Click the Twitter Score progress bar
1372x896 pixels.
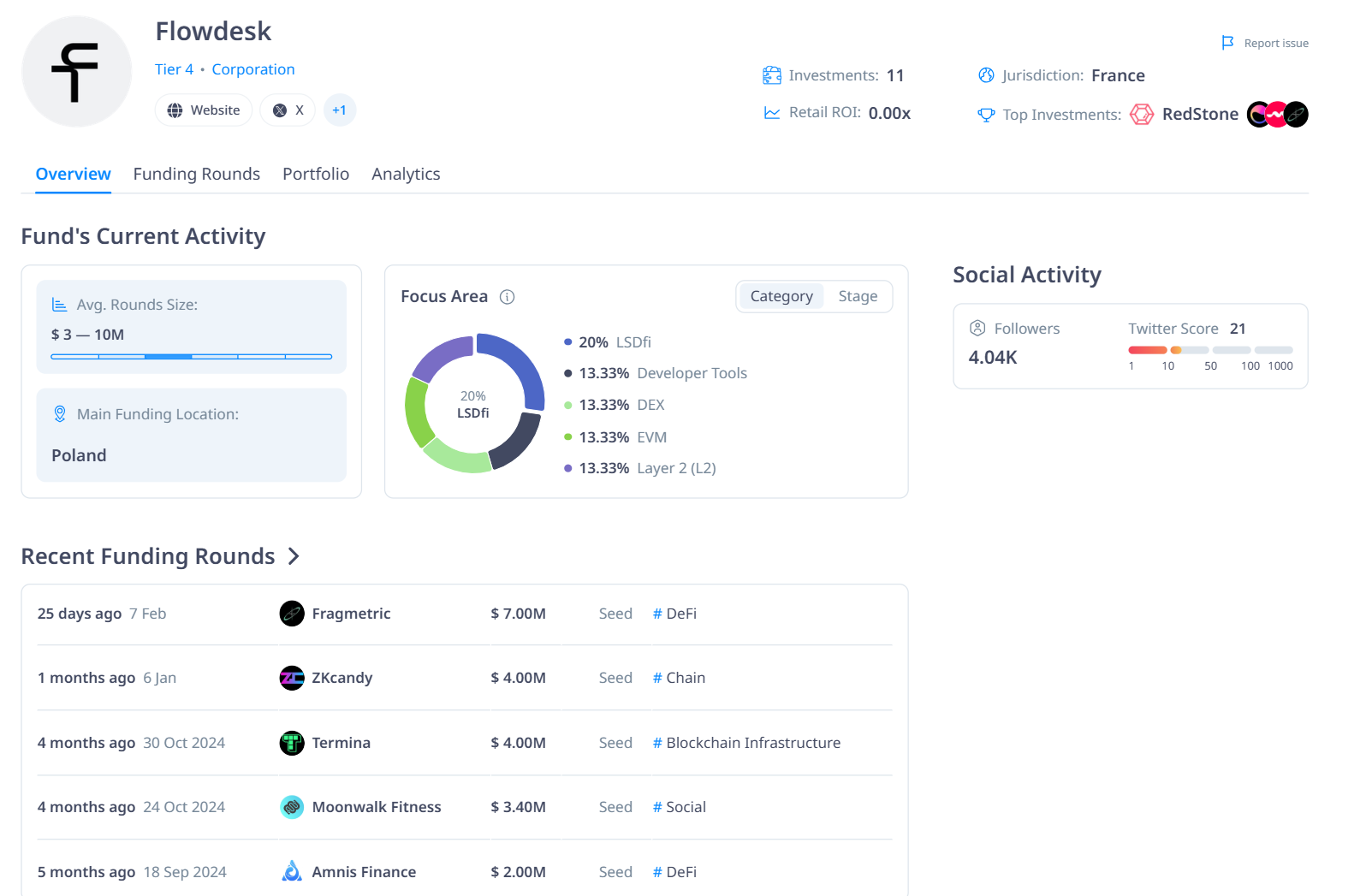(1210, 350)
